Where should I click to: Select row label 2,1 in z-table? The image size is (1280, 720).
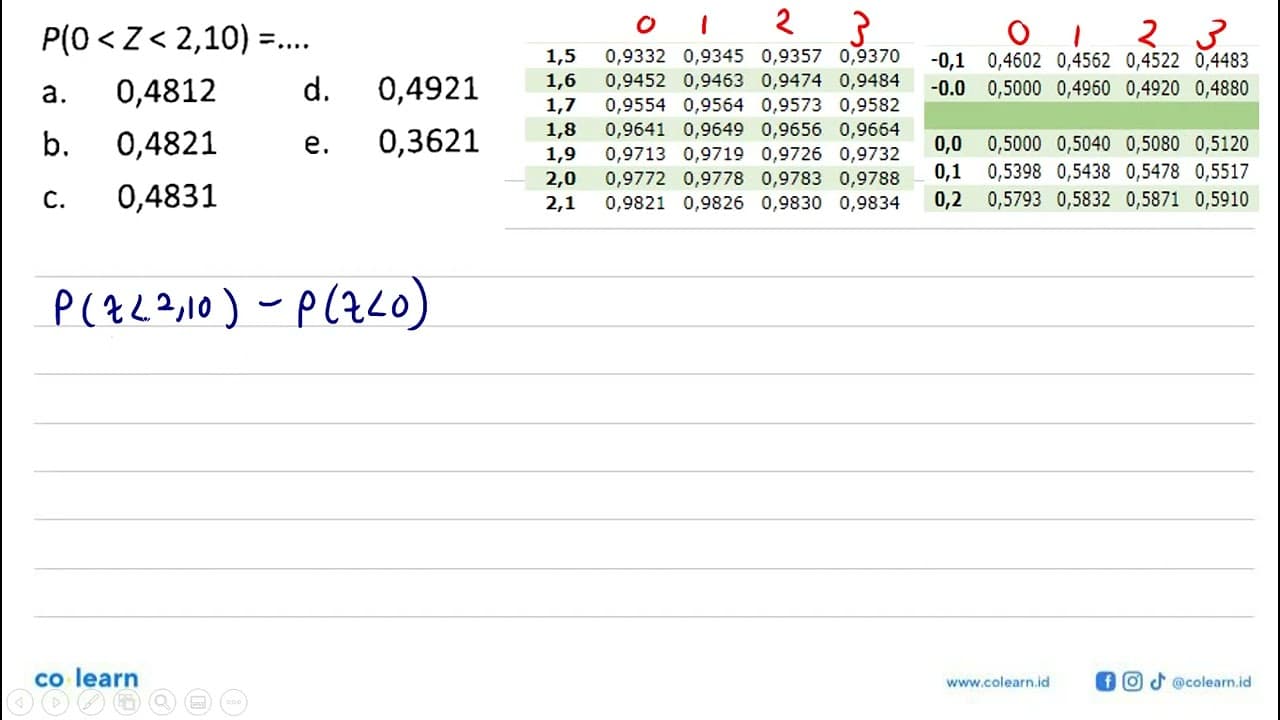(561, 203)
